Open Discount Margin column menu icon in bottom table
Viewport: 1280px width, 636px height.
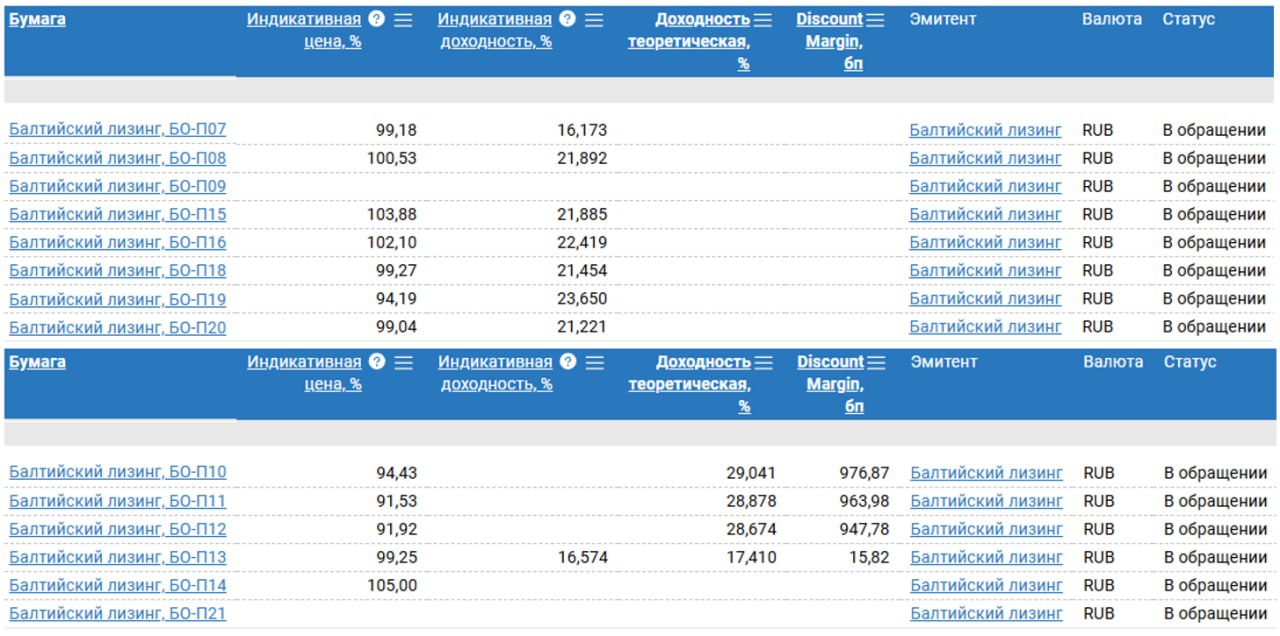(x=877, y=363)
